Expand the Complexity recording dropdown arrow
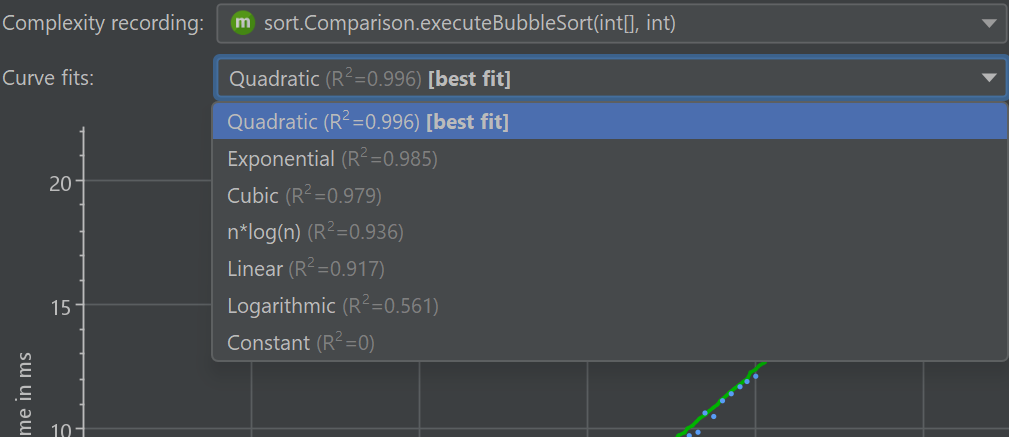 pyautogui.click(x=988, y=22)
